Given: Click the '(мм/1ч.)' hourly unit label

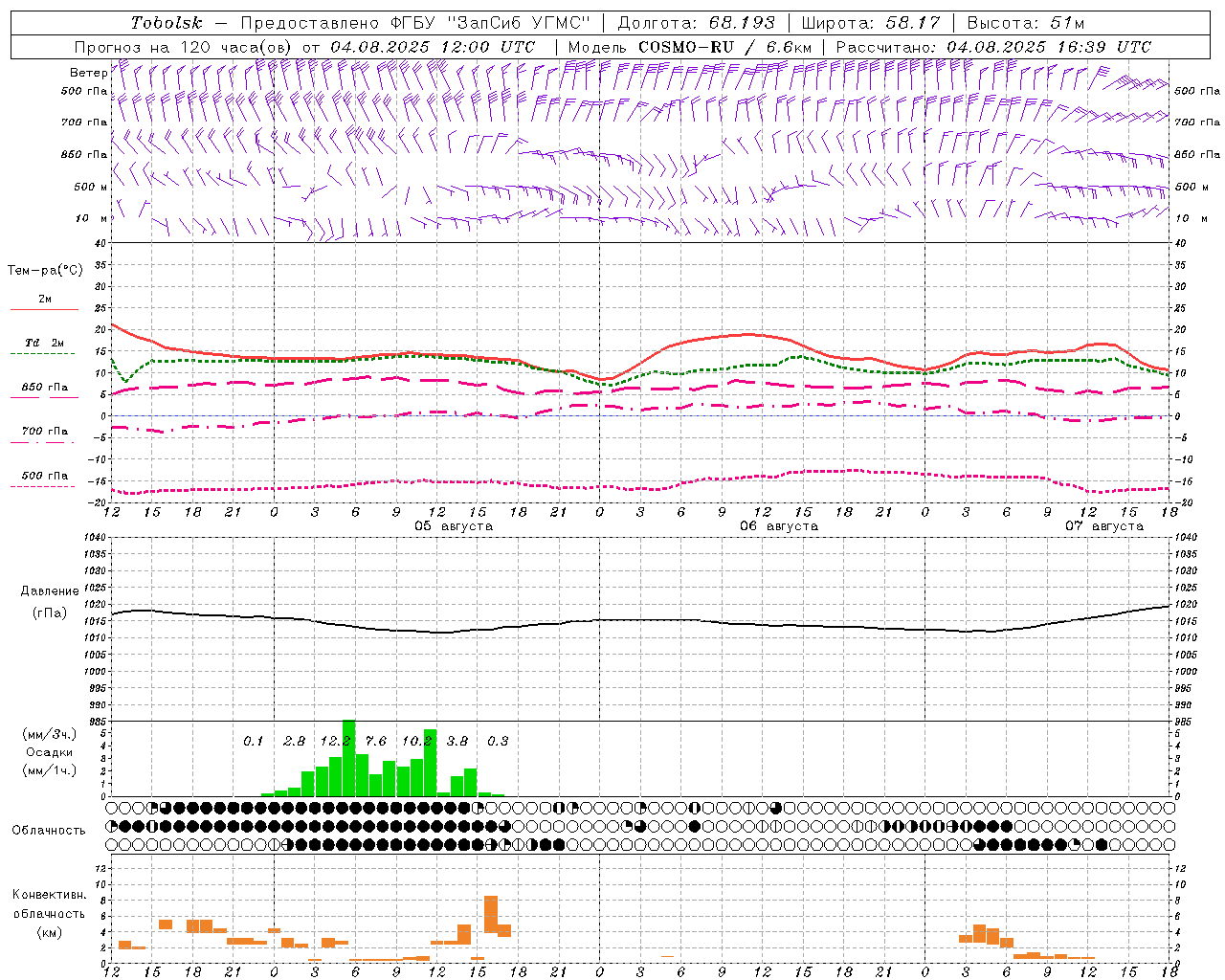Looking at the screenshot, I should pyautogui.click(x=48, y=770).
